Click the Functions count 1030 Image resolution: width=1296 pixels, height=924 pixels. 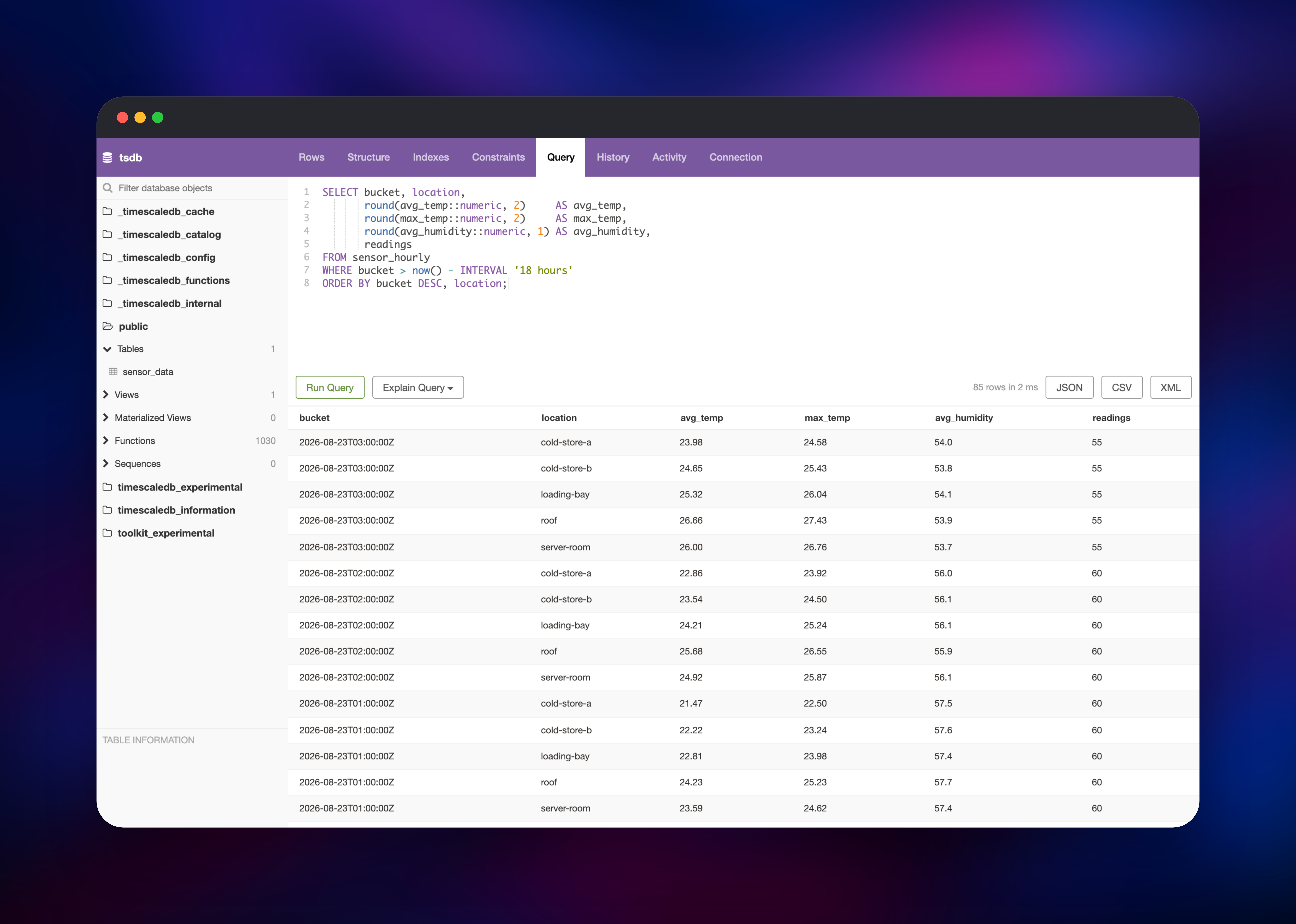(265, 441)
